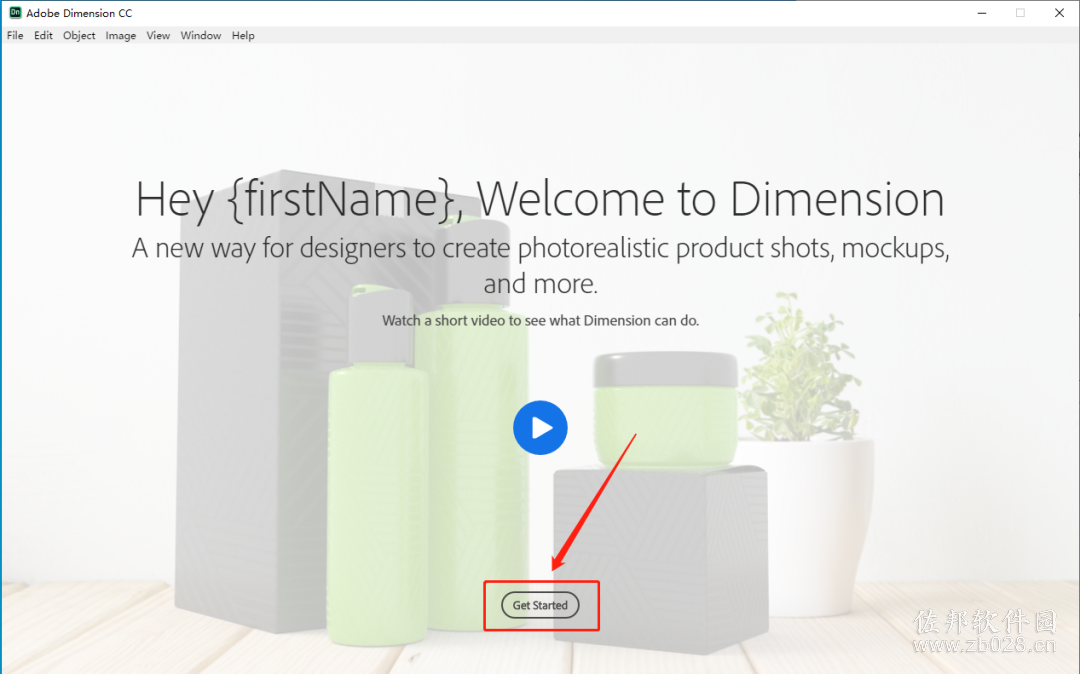Image resolution: width=1080 pixels, height=674 pixels.
Task: Click the 'Welcome to Dimension' headline text
Action: coord(710,199)
